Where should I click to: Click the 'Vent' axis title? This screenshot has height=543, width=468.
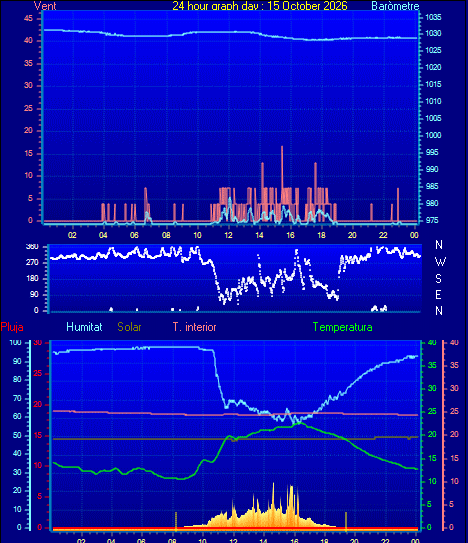coord(45,6)
